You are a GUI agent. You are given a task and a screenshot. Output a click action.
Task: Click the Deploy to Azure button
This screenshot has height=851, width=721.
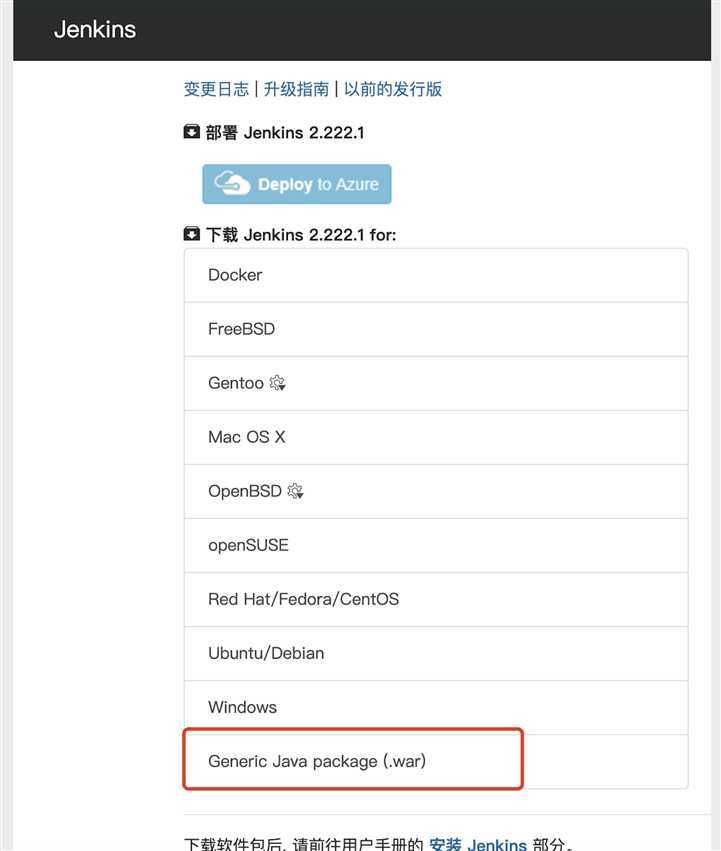pyautogui.click(x=296, y=184)
